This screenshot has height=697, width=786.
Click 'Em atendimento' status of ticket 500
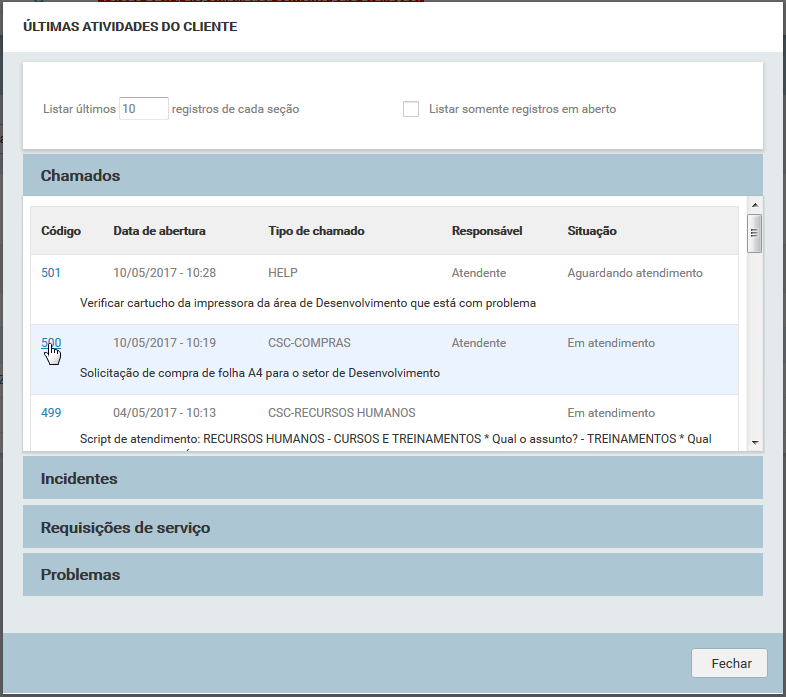(x=611, y=343)
